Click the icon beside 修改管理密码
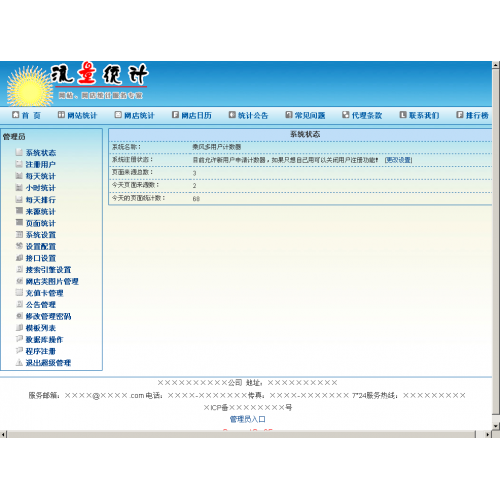Viewport: 500px width, 500px height. tap(19, 316)
